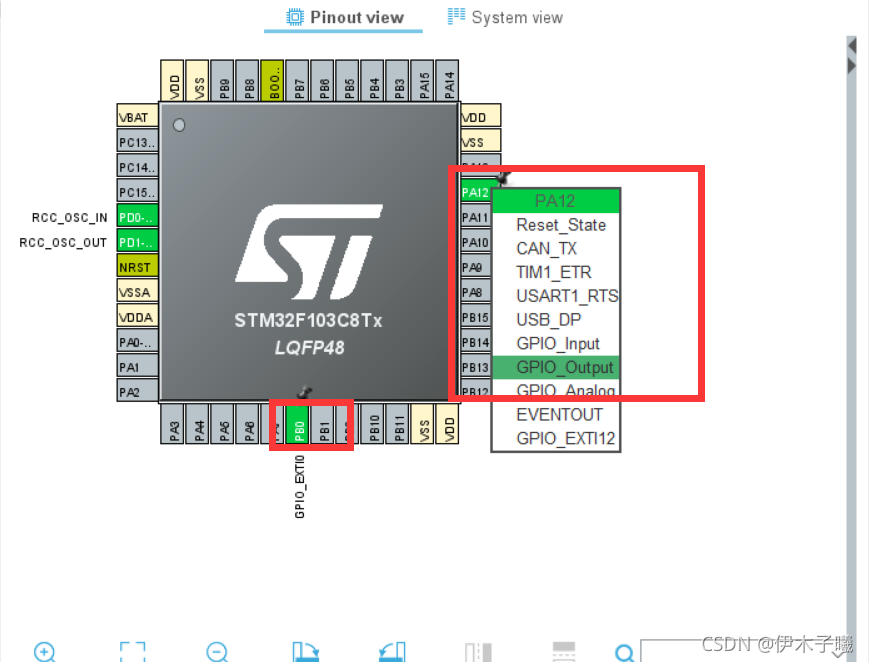This screenshot has width=869, height=662.
Task: Assign USART1_RTS to PA12
Action: [556, 297]
